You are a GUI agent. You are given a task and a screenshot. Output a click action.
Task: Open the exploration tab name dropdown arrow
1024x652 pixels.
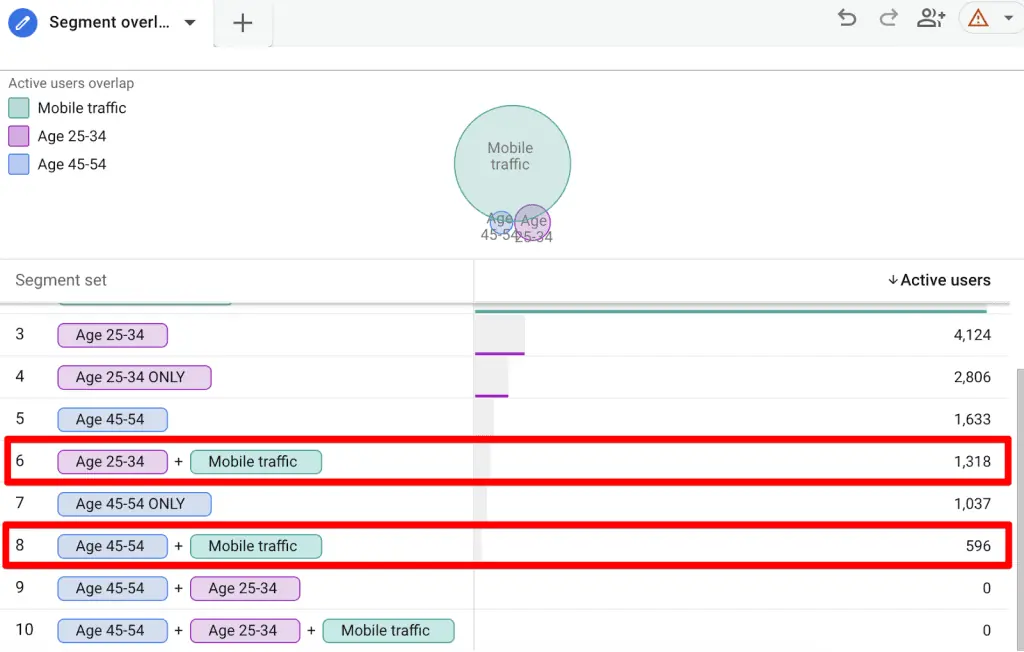tap(189, 22)
